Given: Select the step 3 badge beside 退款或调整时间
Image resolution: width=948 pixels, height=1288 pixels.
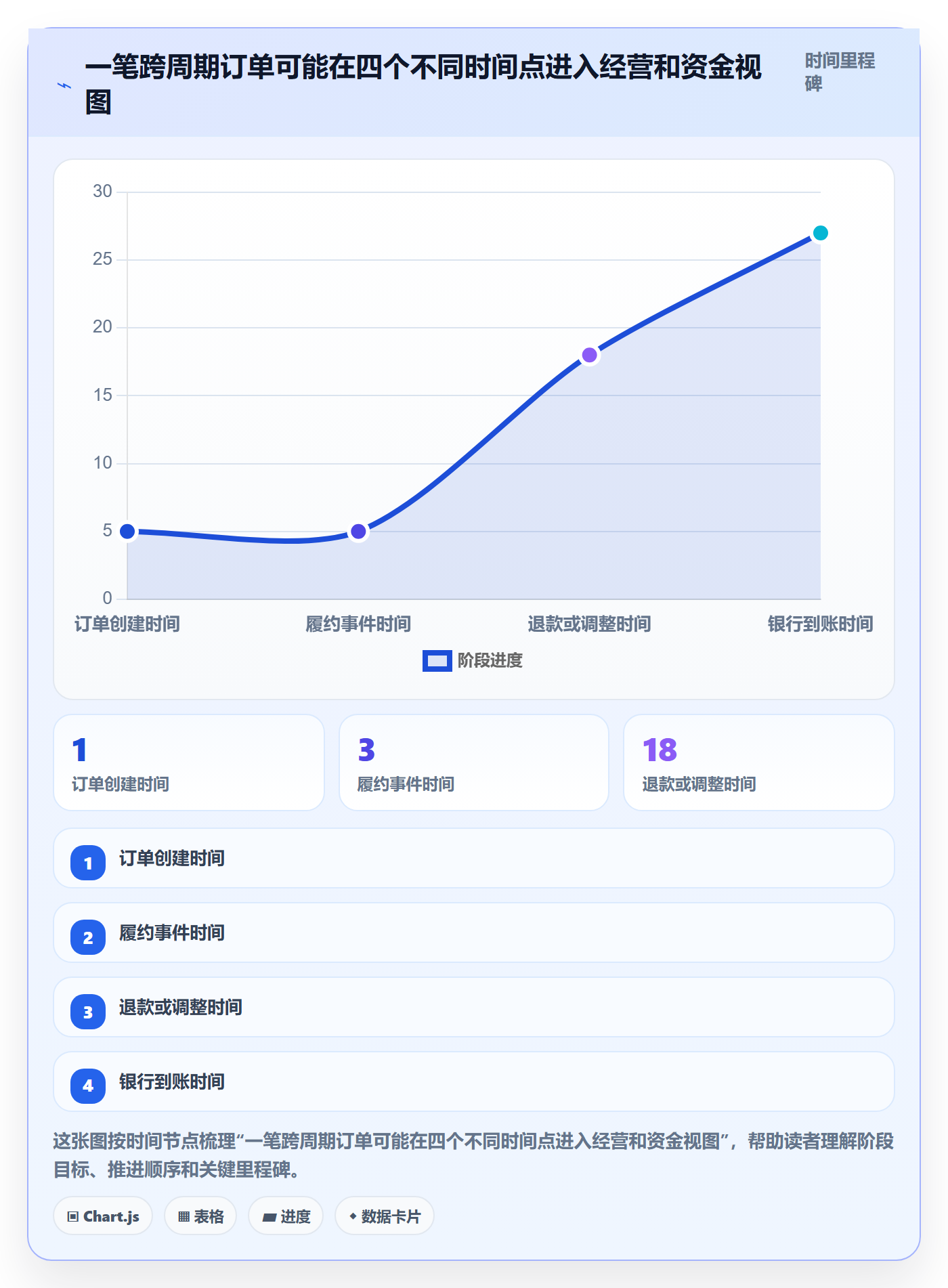Looking at the screenshot, I should (x=88, y=1012).
